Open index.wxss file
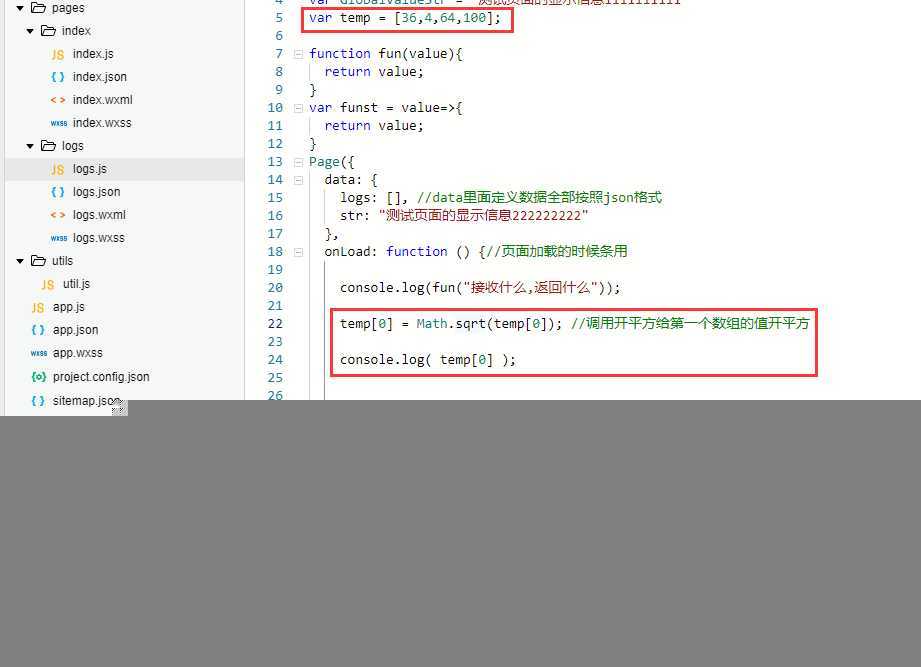 click(102, 123)
